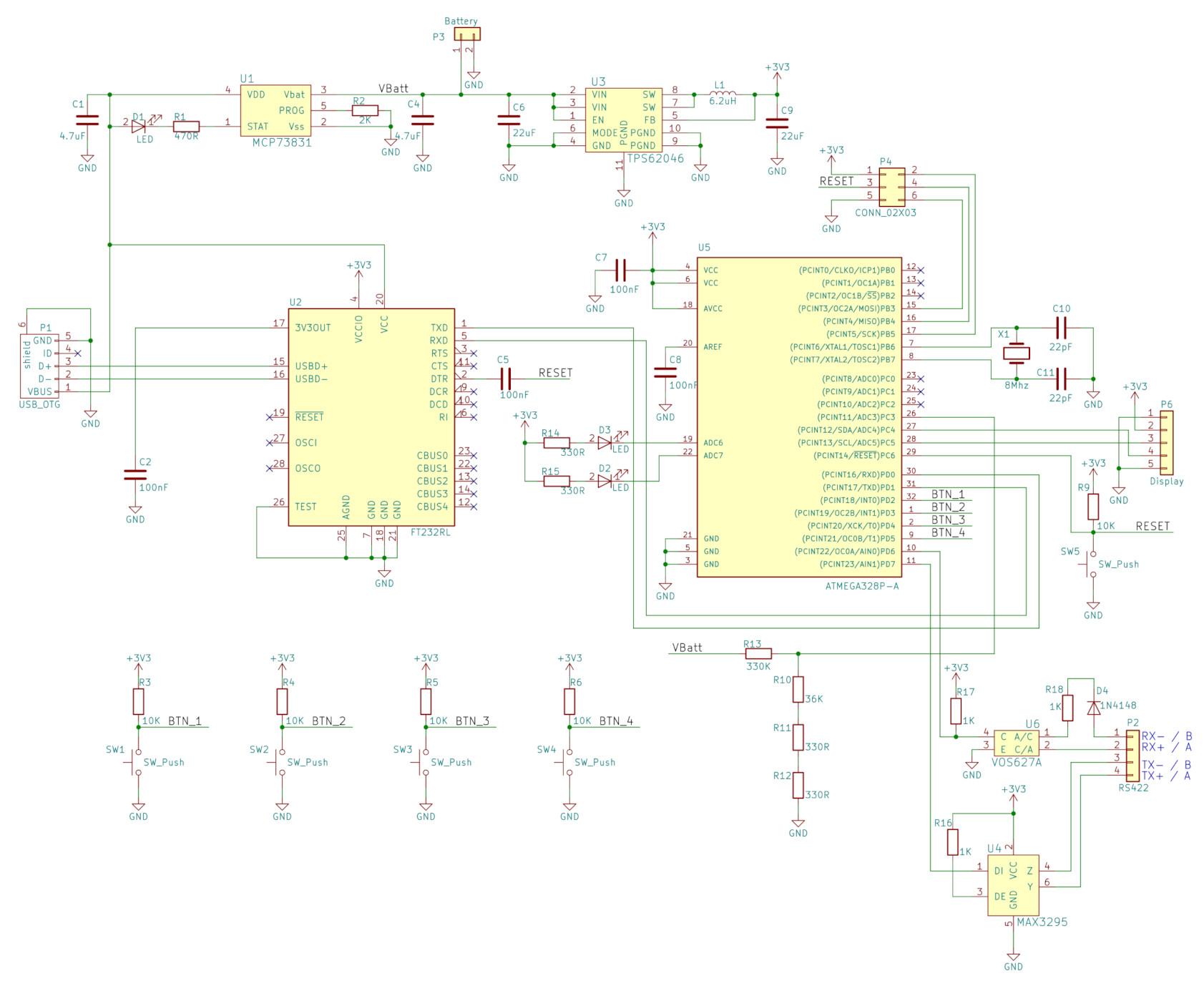The image size is (1204, 981).
Task: Select the '1N4148' diode value text
Action: tap(1118, 706)
